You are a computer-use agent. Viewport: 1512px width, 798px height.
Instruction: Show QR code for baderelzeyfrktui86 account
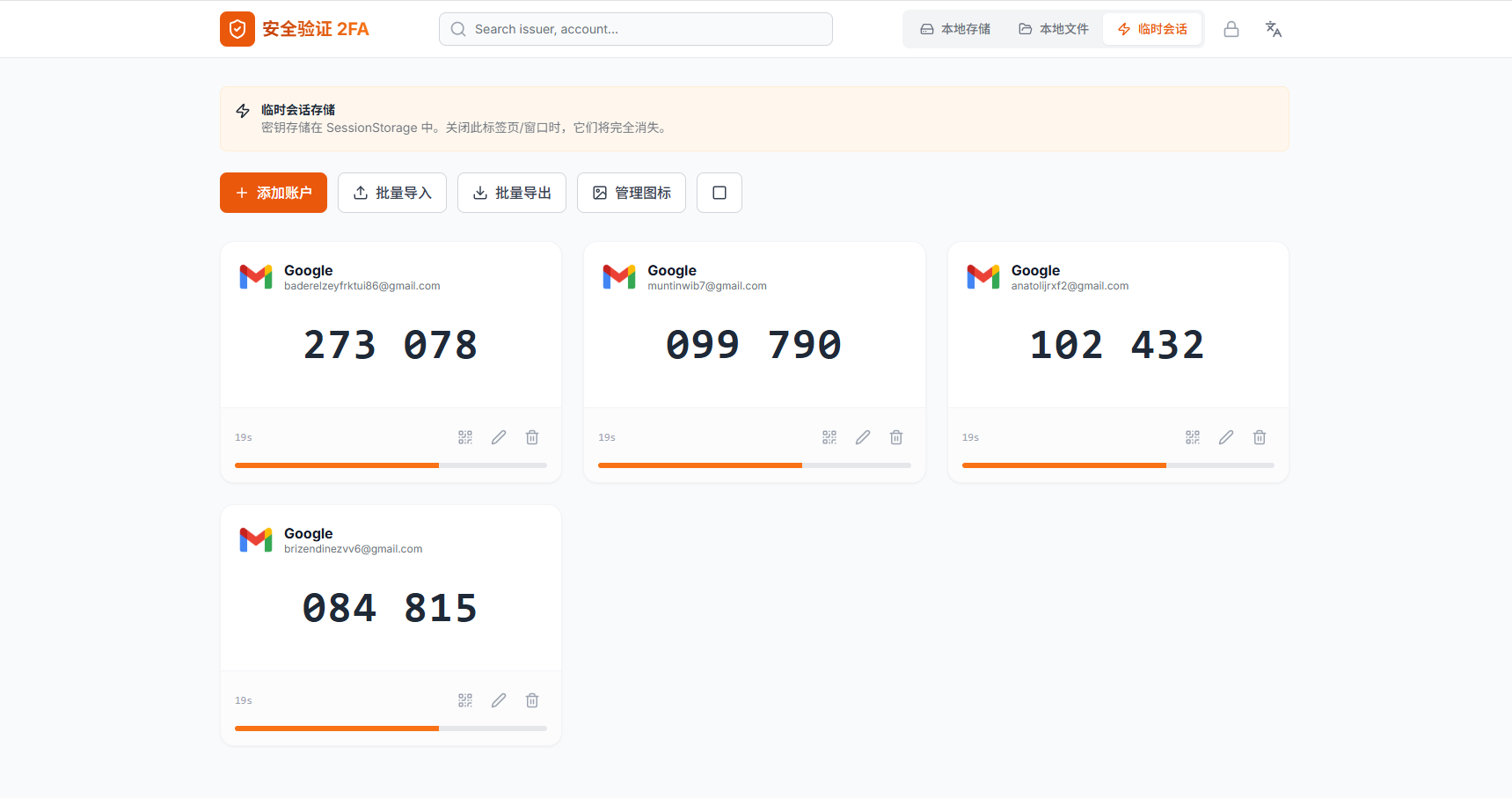click(464, 436)
